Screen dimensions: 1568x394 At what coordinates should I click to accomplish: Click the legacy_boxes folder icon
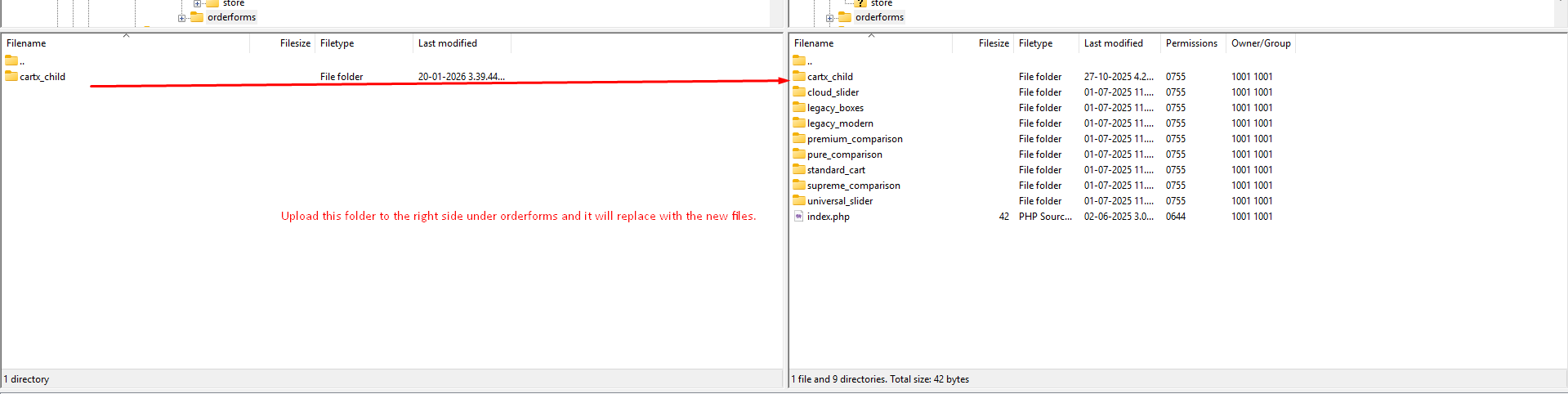pyautogui.click(x=799, y=108)
